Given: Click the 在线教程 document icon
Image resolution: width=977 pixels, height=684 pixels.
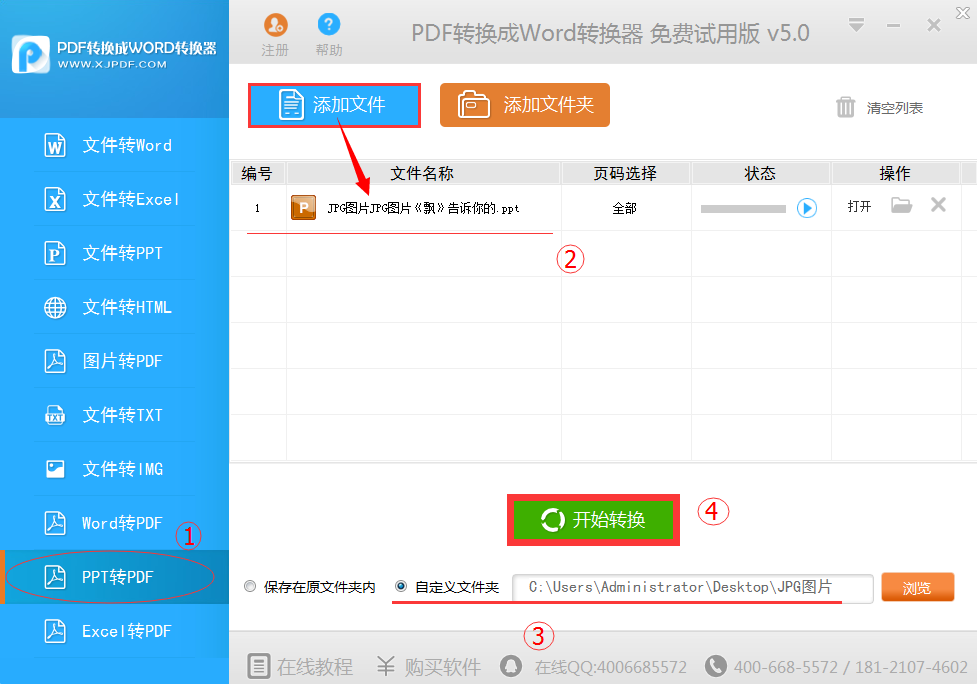Looking at the screenshot, I should (x=259, y=666).
